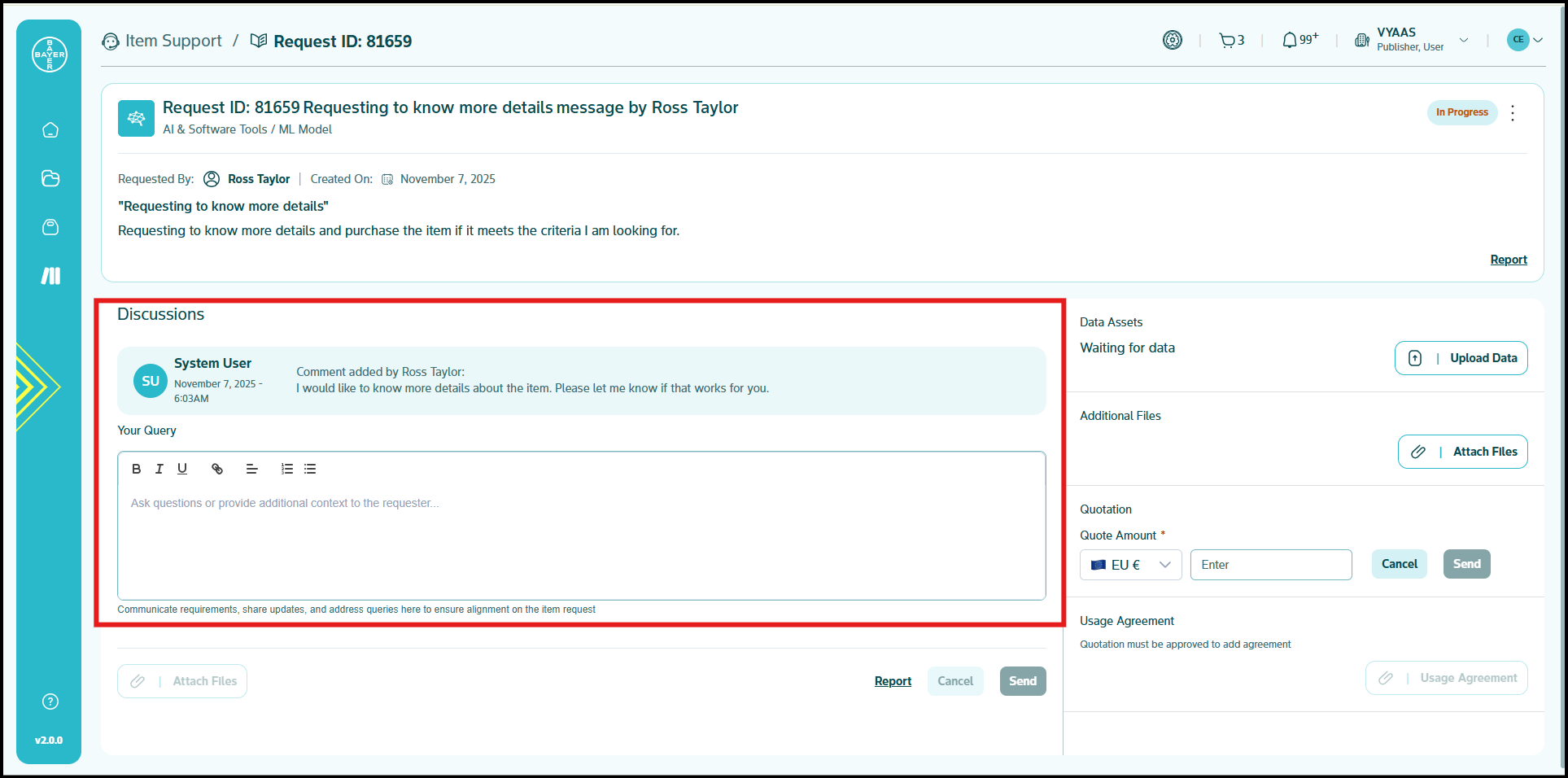Open Help from the sidebar
Viewport: 1568px width, 778px height.
(x=50, y=702)
